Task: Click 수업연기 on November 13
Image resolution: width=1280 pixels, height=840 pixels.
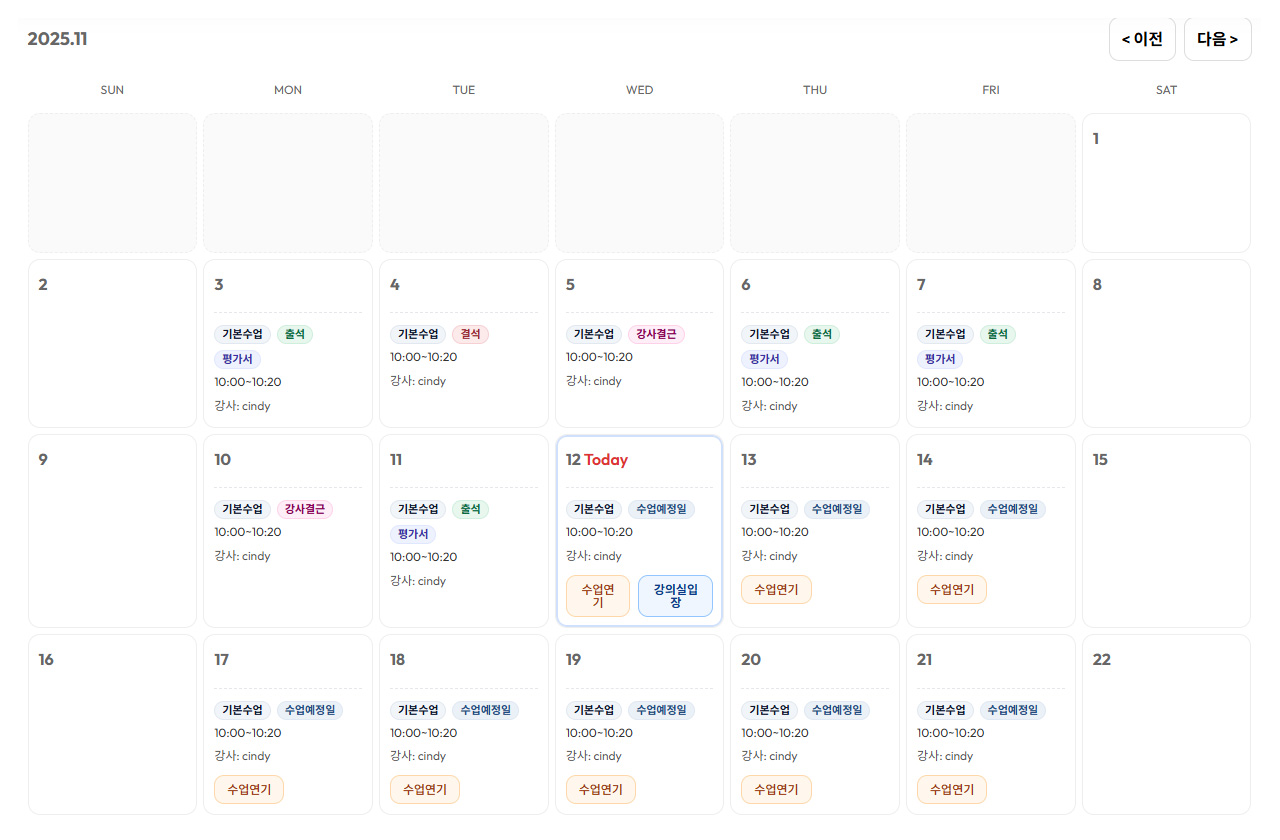Action: (776, 590)
